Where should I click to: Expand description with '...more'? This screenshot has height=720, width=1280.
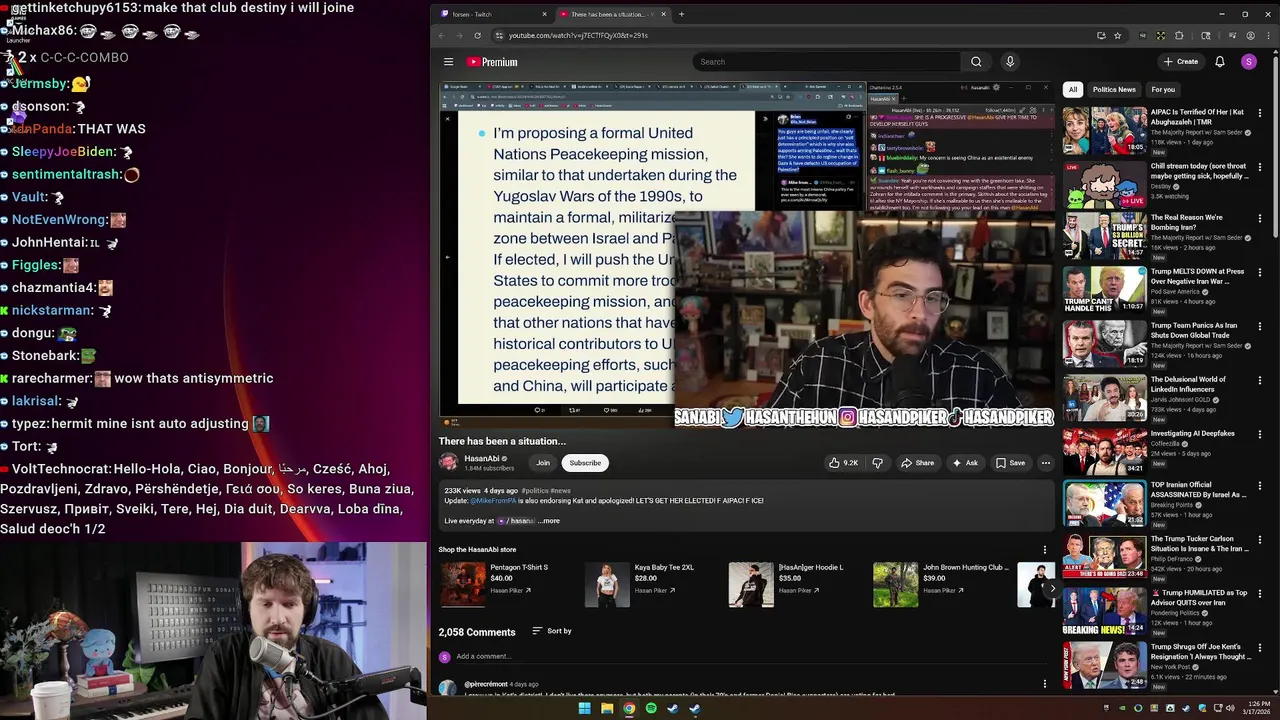click(x=549, y=521)
